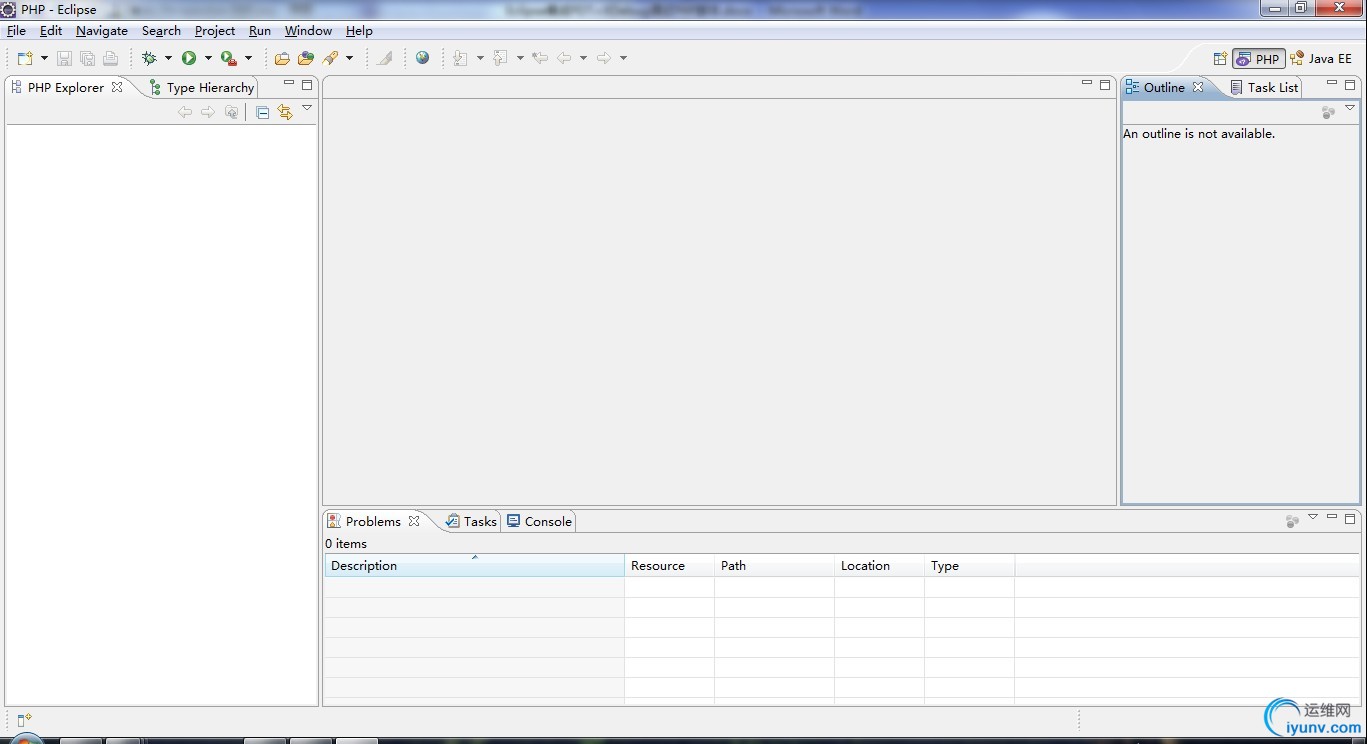Viewport: 1367px width, 744px height.
Task: Toggle Link with Editor in PHP Explorer
Action: click(x=285, y=112)
